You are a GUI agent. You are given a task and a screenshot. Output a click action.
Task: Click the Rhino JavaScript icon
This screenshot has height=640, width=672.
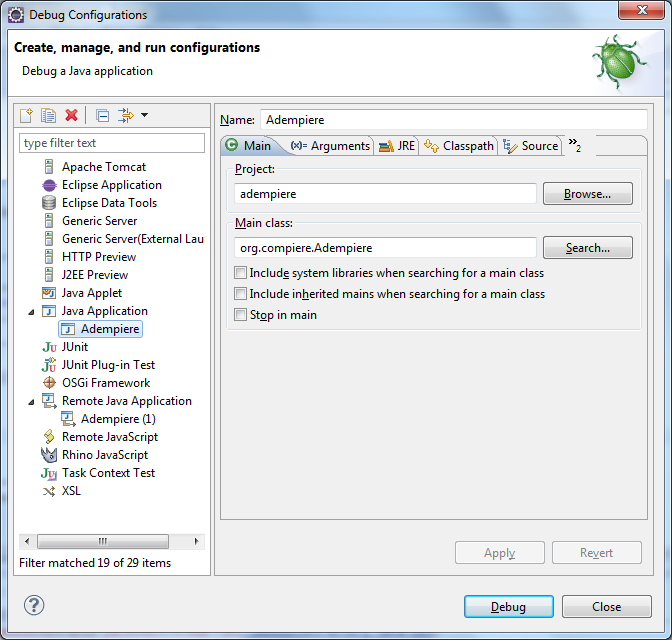pyautogui.click(x=49, y=455)
